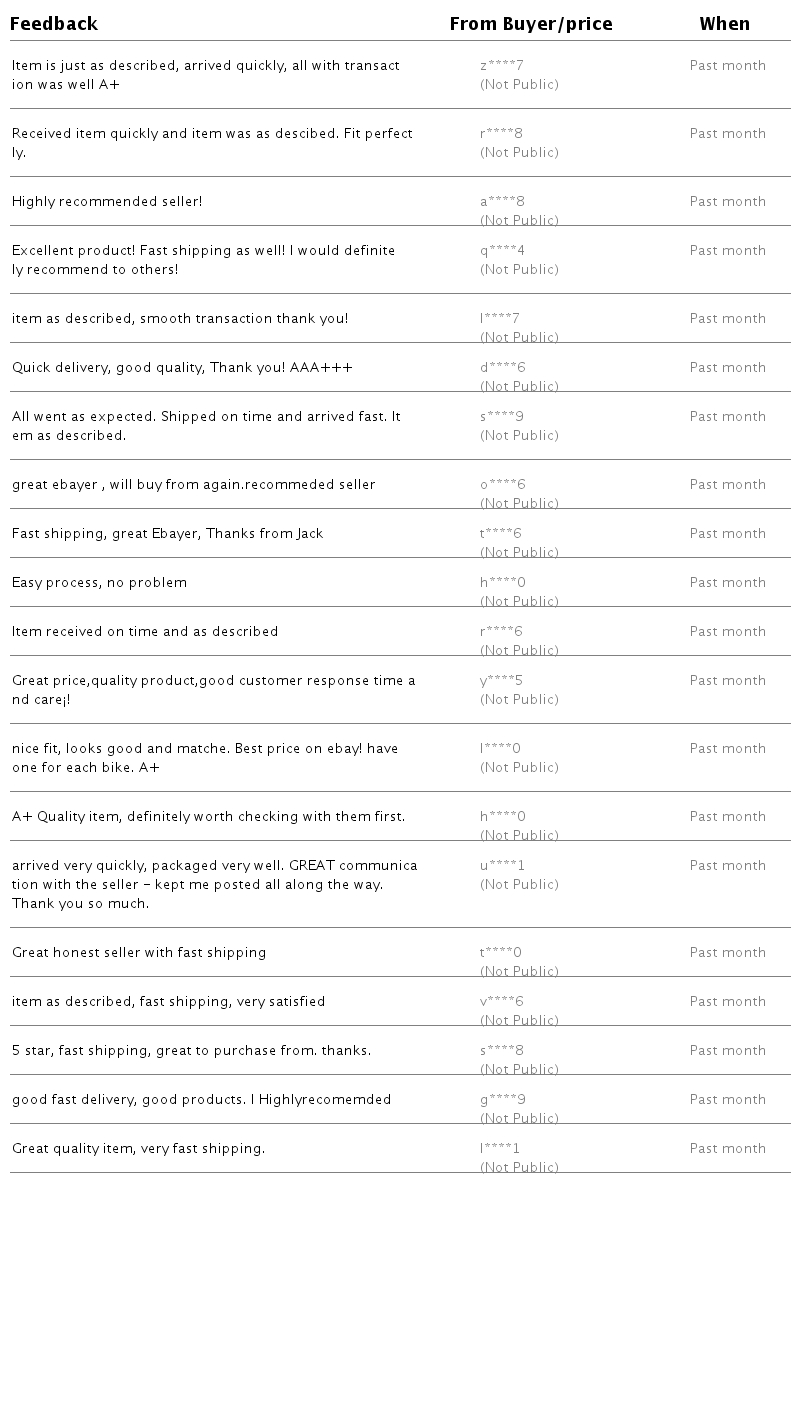
Task: Open buyer g****9's profile
Action: point(502,1100)
